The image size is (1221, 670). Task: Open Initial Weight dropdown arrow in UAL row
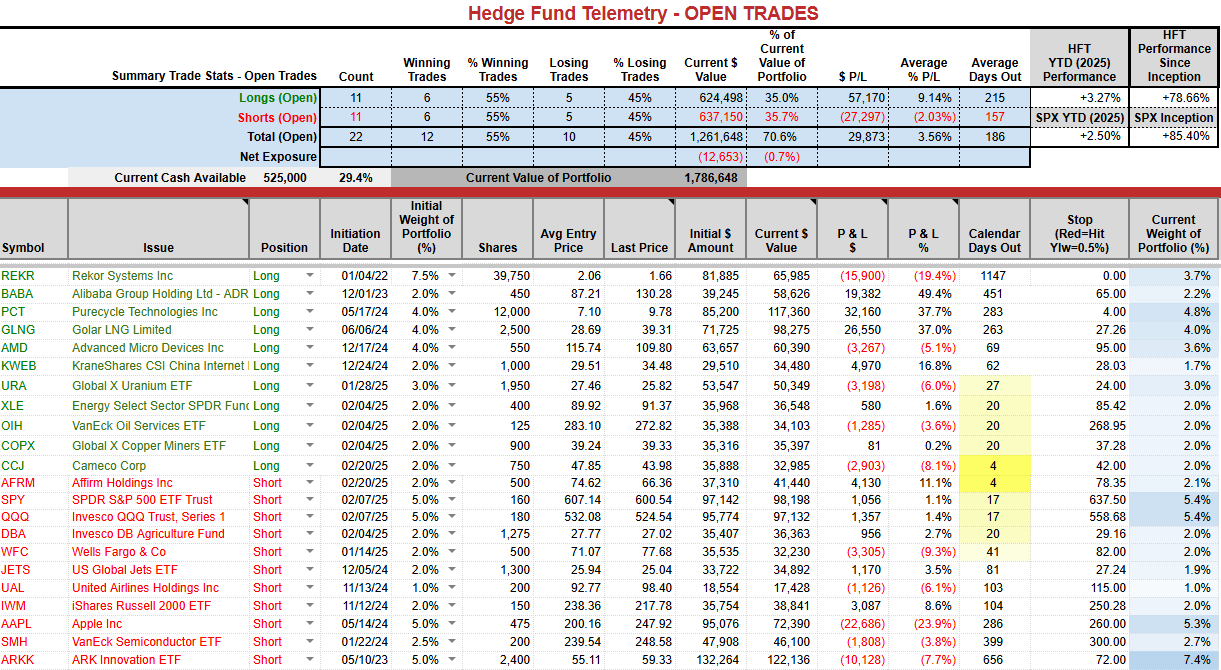click(x=453, y=588)
